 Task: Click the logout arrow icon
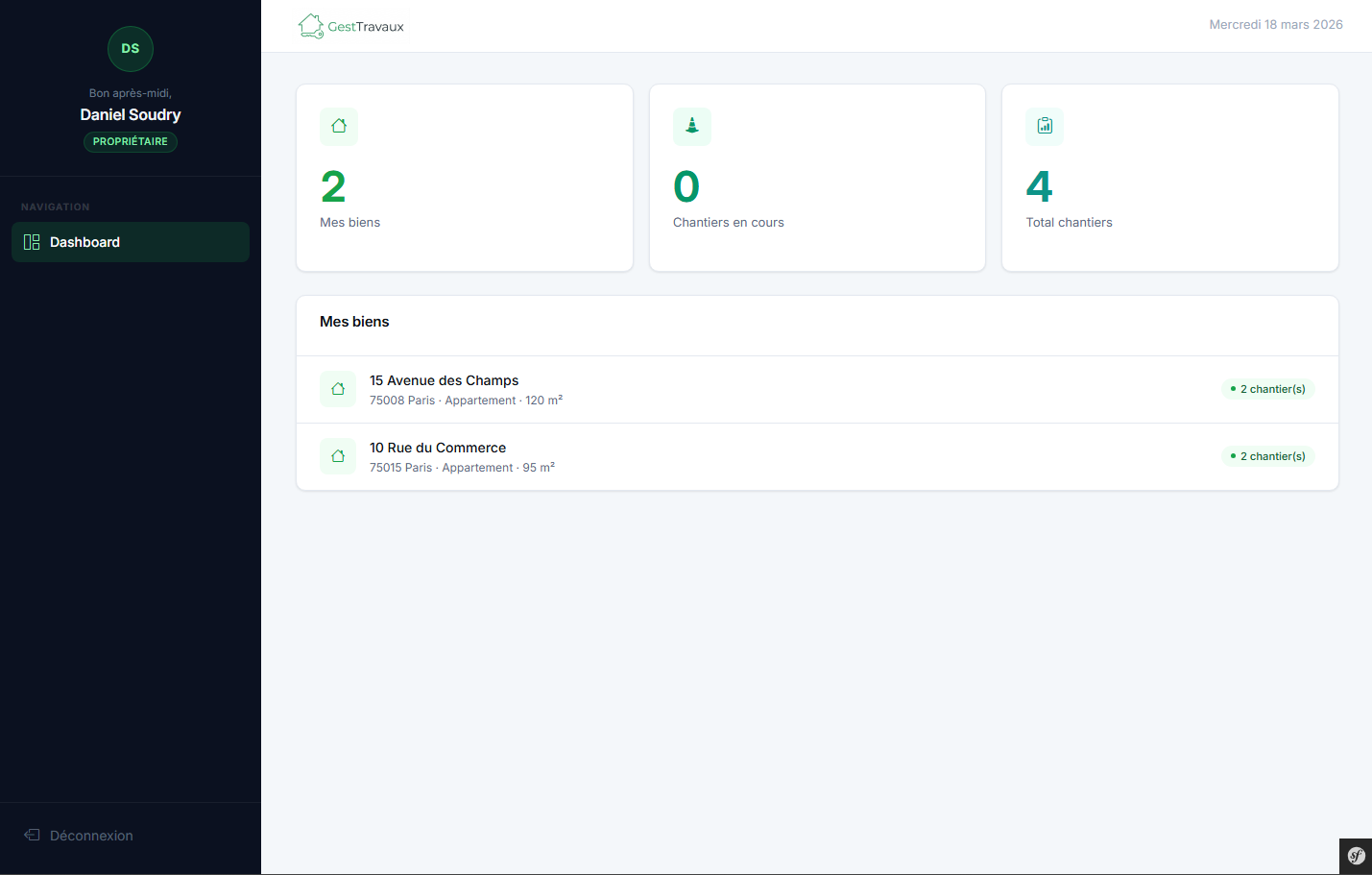[x=32, y=836]
